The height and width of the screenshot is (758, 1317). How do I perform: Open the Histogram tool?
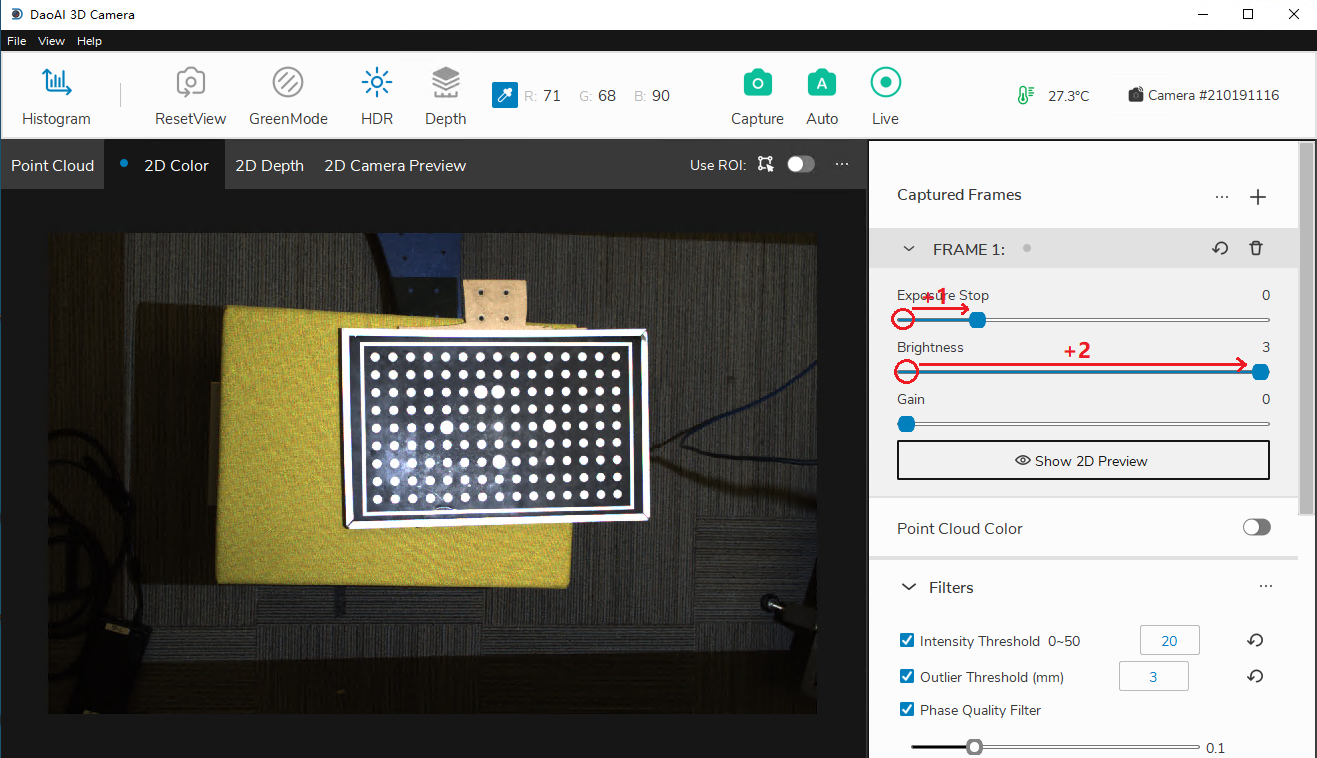(x=56, y=97)
